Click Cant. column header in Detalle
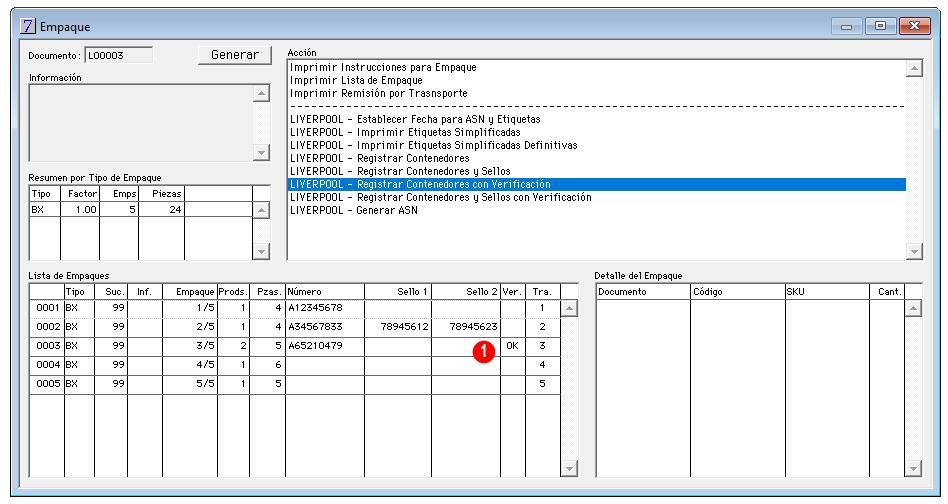The height and width of the screenshot is (504, 948). [x=887, y=292]
